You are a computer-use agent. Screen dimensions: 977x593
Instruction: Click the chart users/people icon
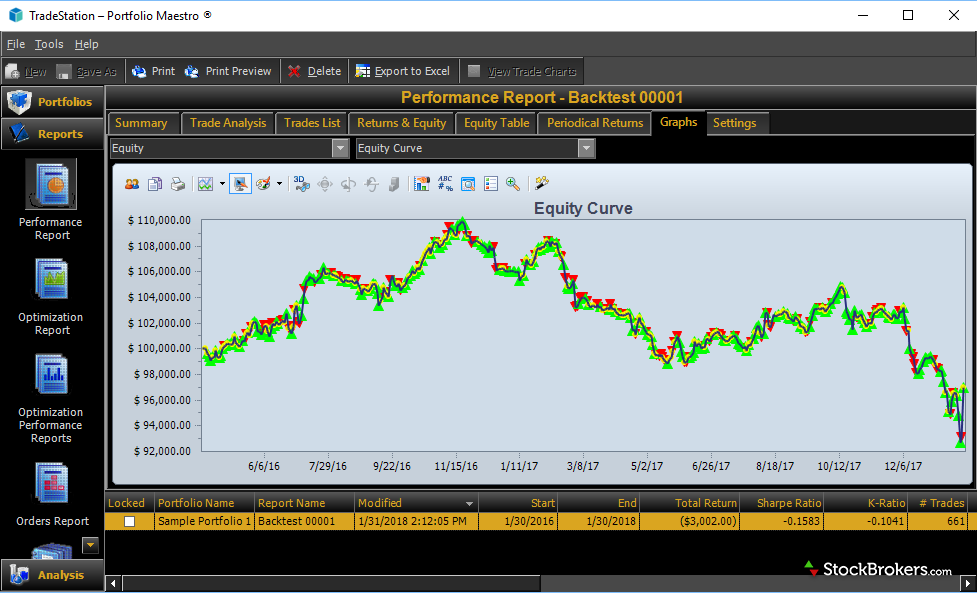(132, 184)
